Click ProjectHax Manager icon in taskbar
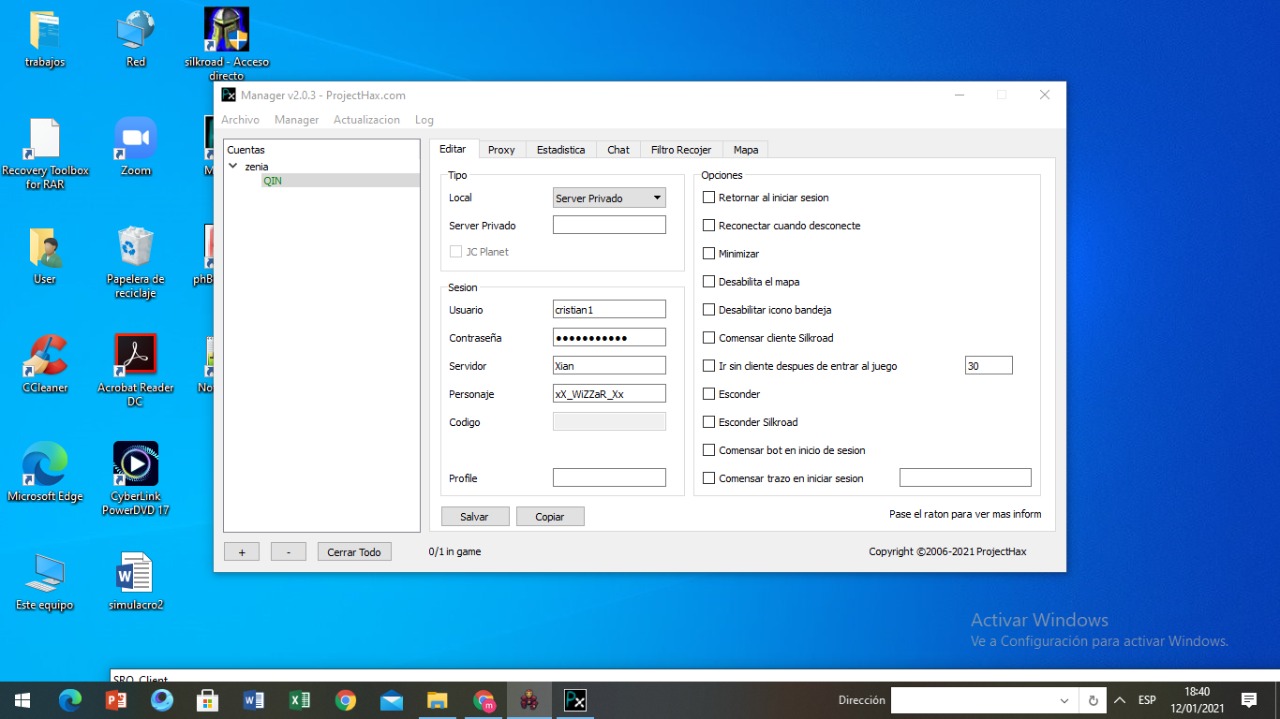This screenshot has height=719, width=1280. (x=575, y=700)
